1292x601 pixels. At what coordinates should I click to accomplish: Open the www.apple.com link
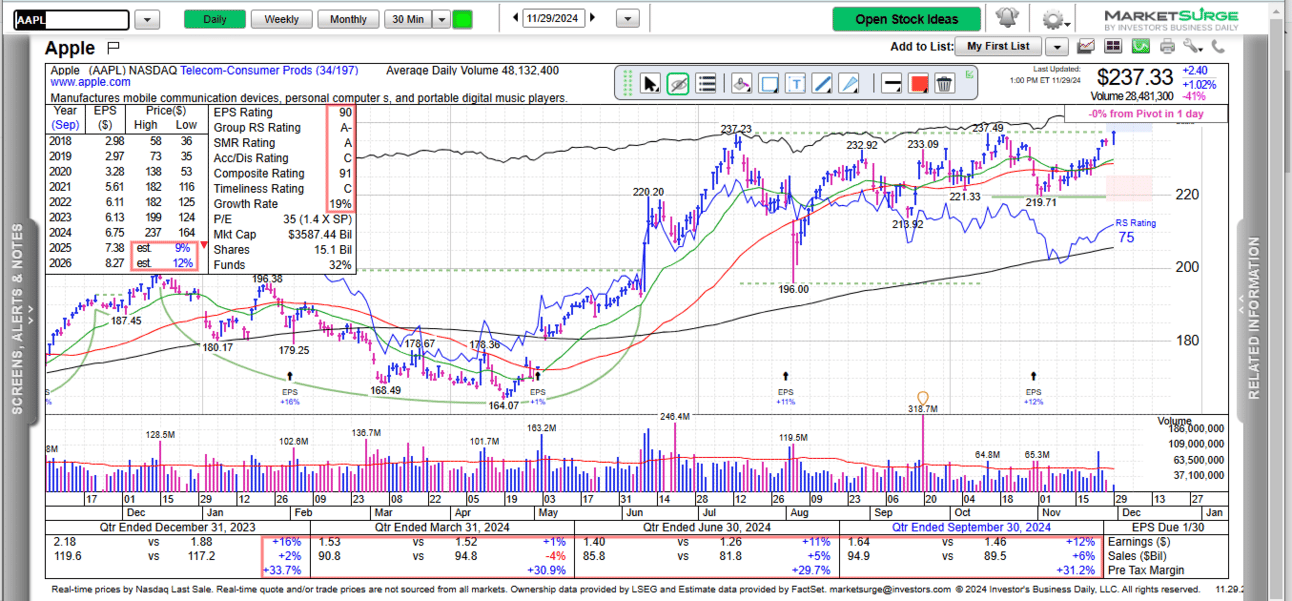[90, 83]
